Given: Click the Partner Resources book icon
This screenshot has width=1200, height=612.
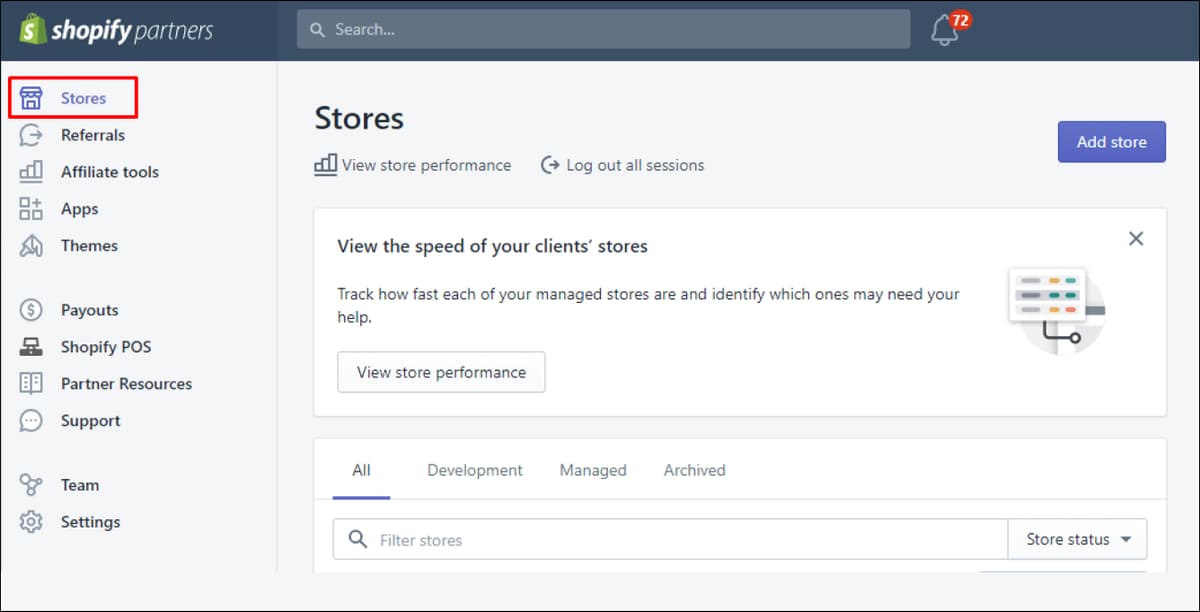Looking at the screenshot, I should tap(31, 383).
